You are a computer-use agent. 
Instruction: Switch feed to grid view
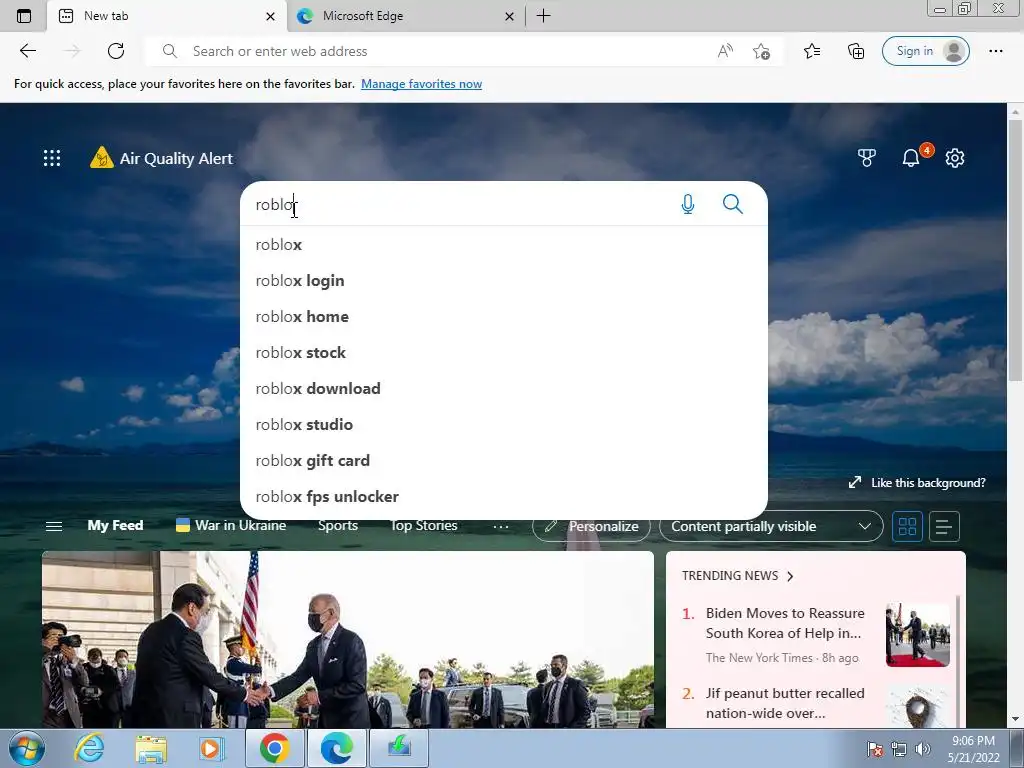(907, 526)
